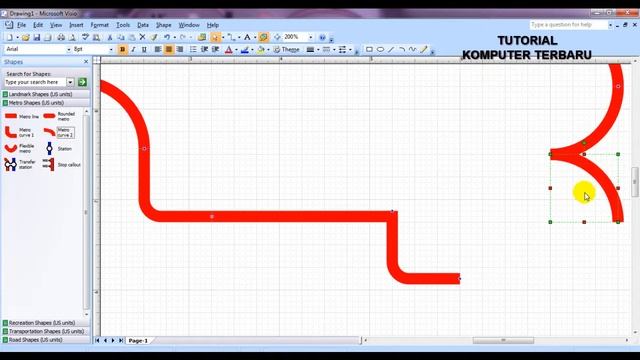
Task: Align text left
Action: click(x=158, y=49)
